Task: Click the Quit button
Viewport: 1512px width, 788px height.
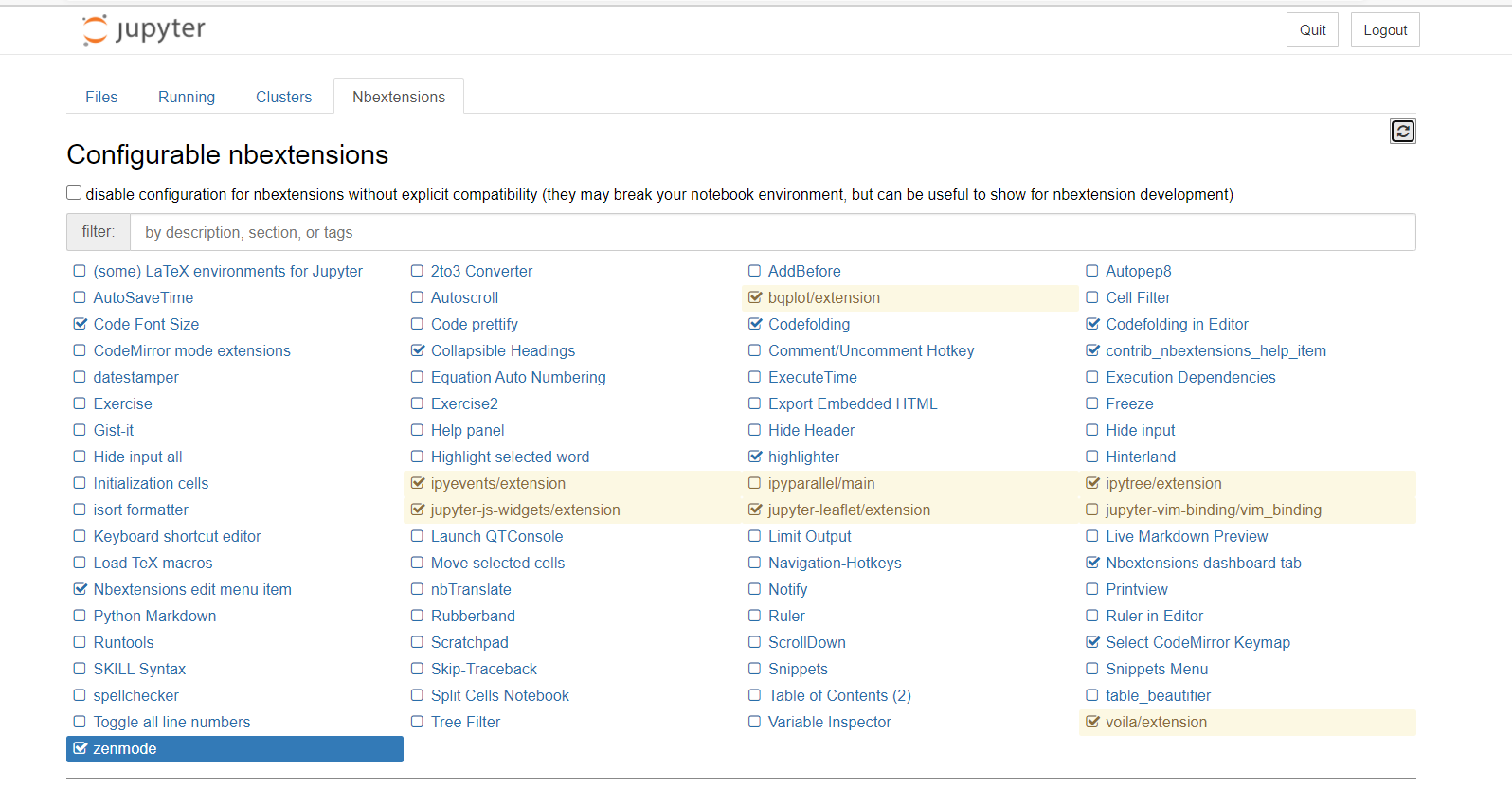Action: [1312, 29]
